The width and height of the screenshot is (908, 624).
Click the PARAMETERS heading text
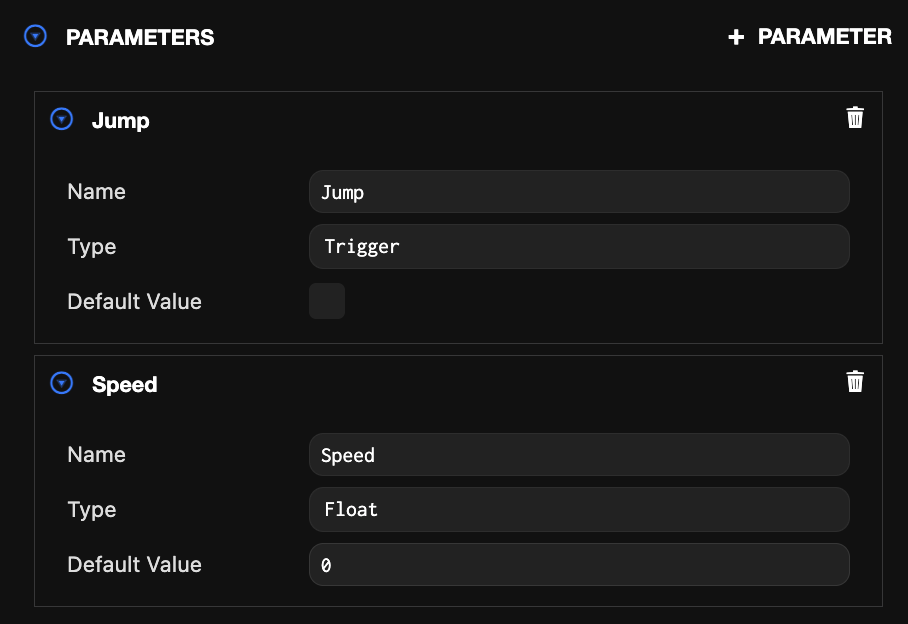[140, 37]
